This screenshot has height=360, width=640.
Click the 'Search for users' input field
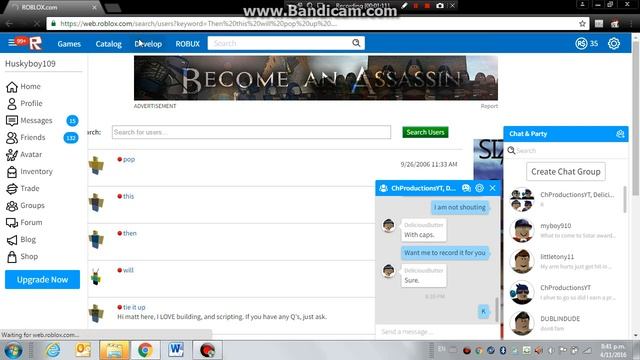[x=251, y=132]
